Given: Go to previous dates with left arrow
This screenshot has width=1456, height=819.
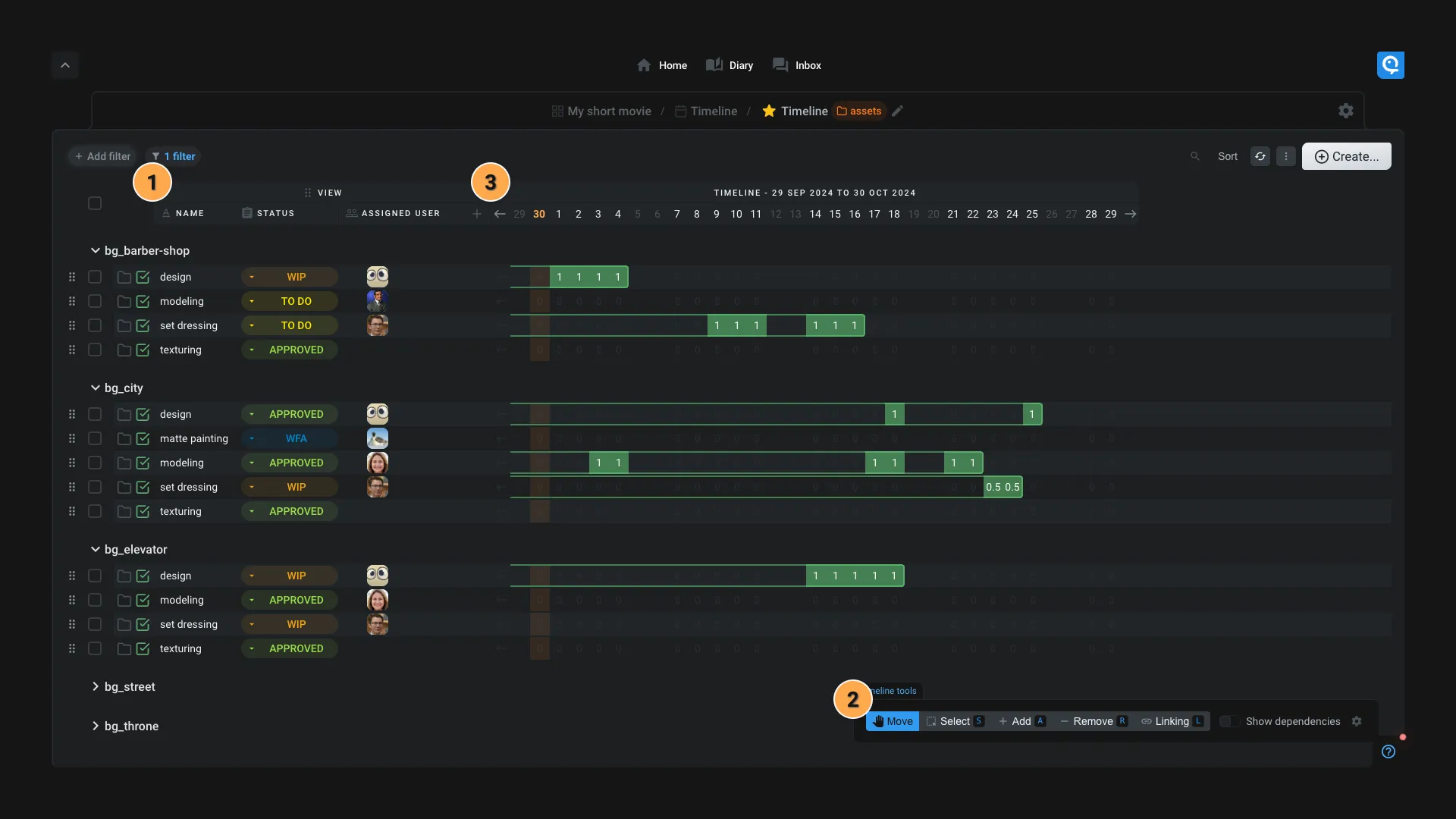Looking at the screenshot, I should [x=499, y=214].
